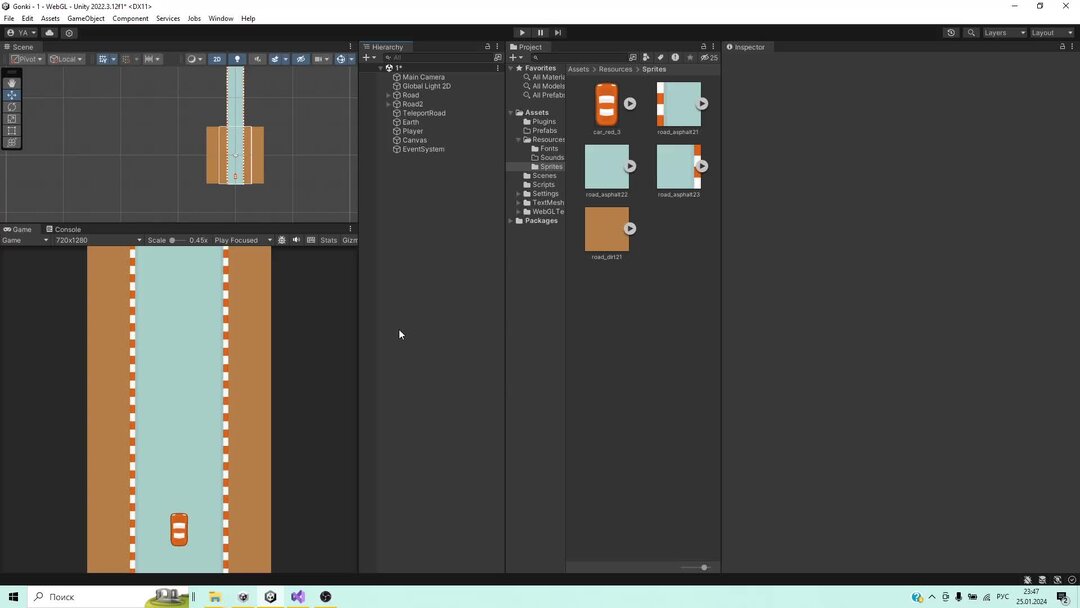Viewport: 1080px width, 608px height.
Task: Select the road_dirt21 sprite thumbnail
Action: coord(606,229)
